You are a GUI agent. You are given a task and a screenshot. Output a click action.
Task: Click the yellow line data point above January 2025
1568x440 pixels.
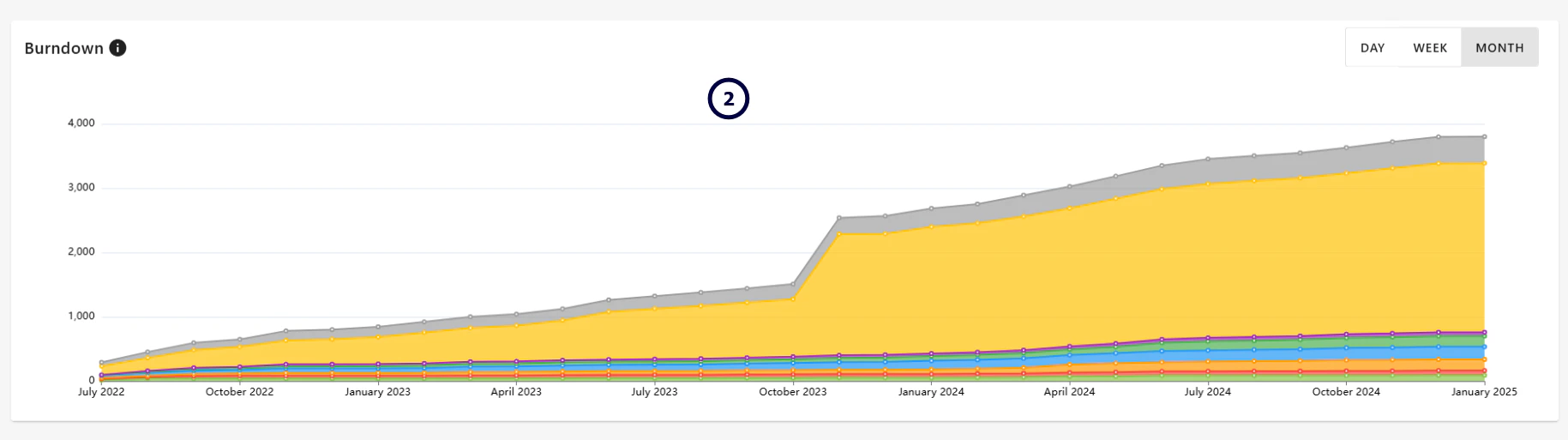(x=1484, y=163)
